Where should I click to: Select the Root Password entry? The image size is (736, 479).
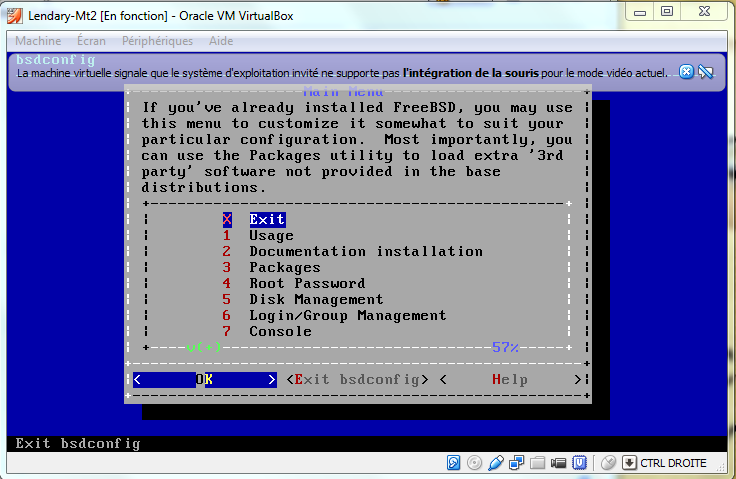(307, 283)
